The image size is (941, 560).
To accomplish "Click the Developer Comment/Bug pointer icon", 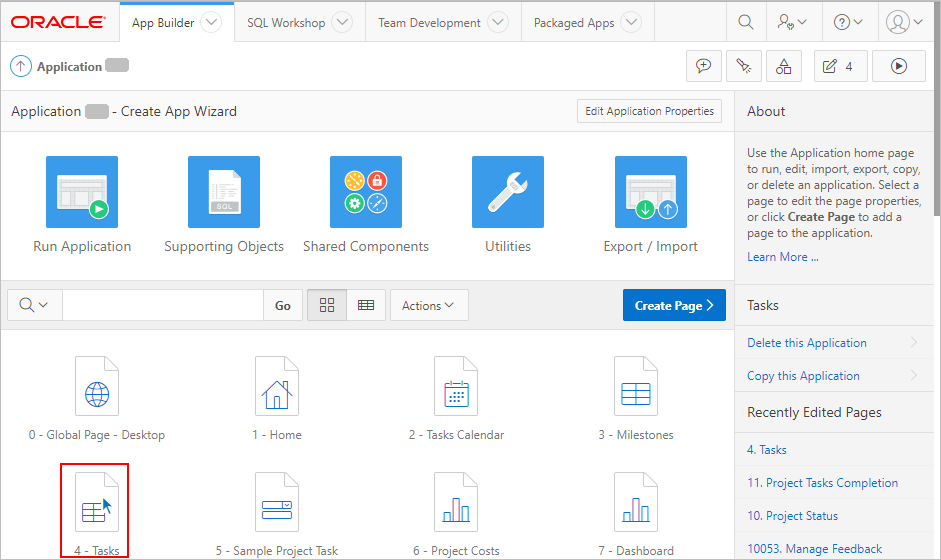I will [744, 66].
